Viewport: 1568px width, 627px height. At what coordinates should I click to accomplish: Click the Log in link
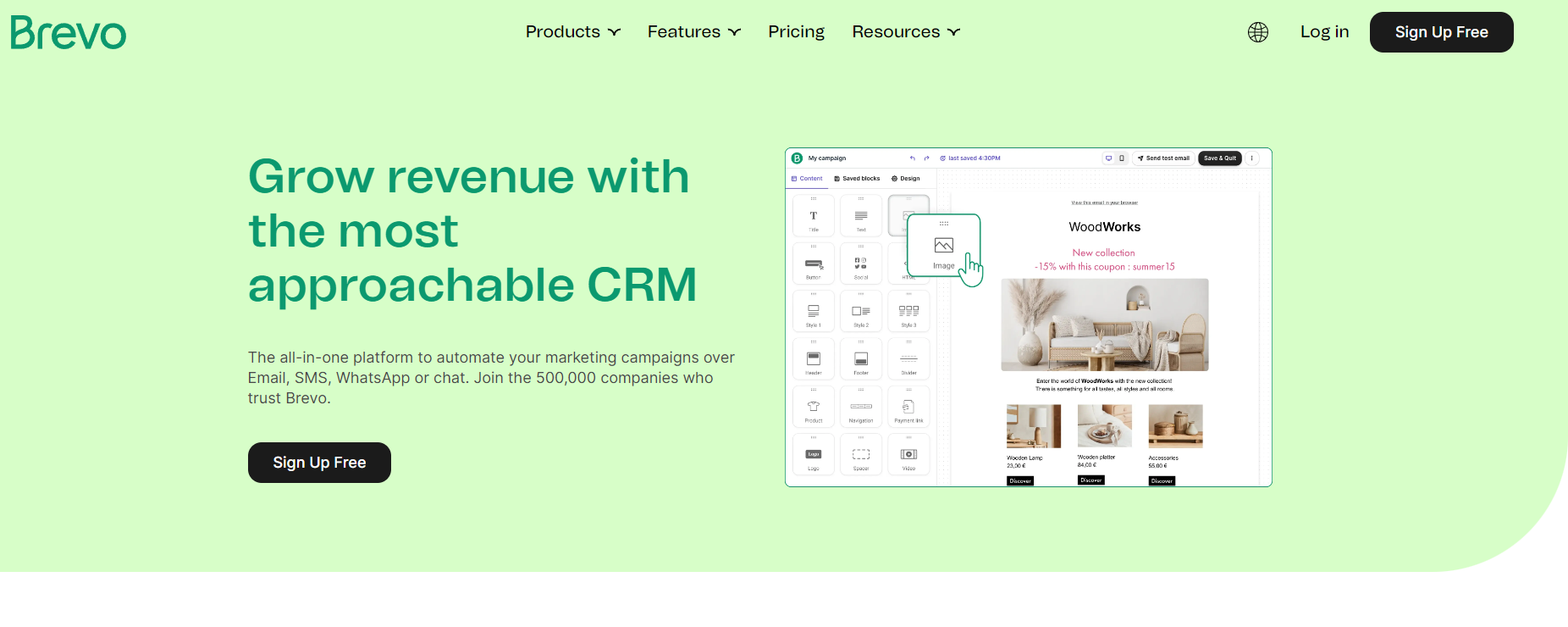click(x=1324, y=32)
